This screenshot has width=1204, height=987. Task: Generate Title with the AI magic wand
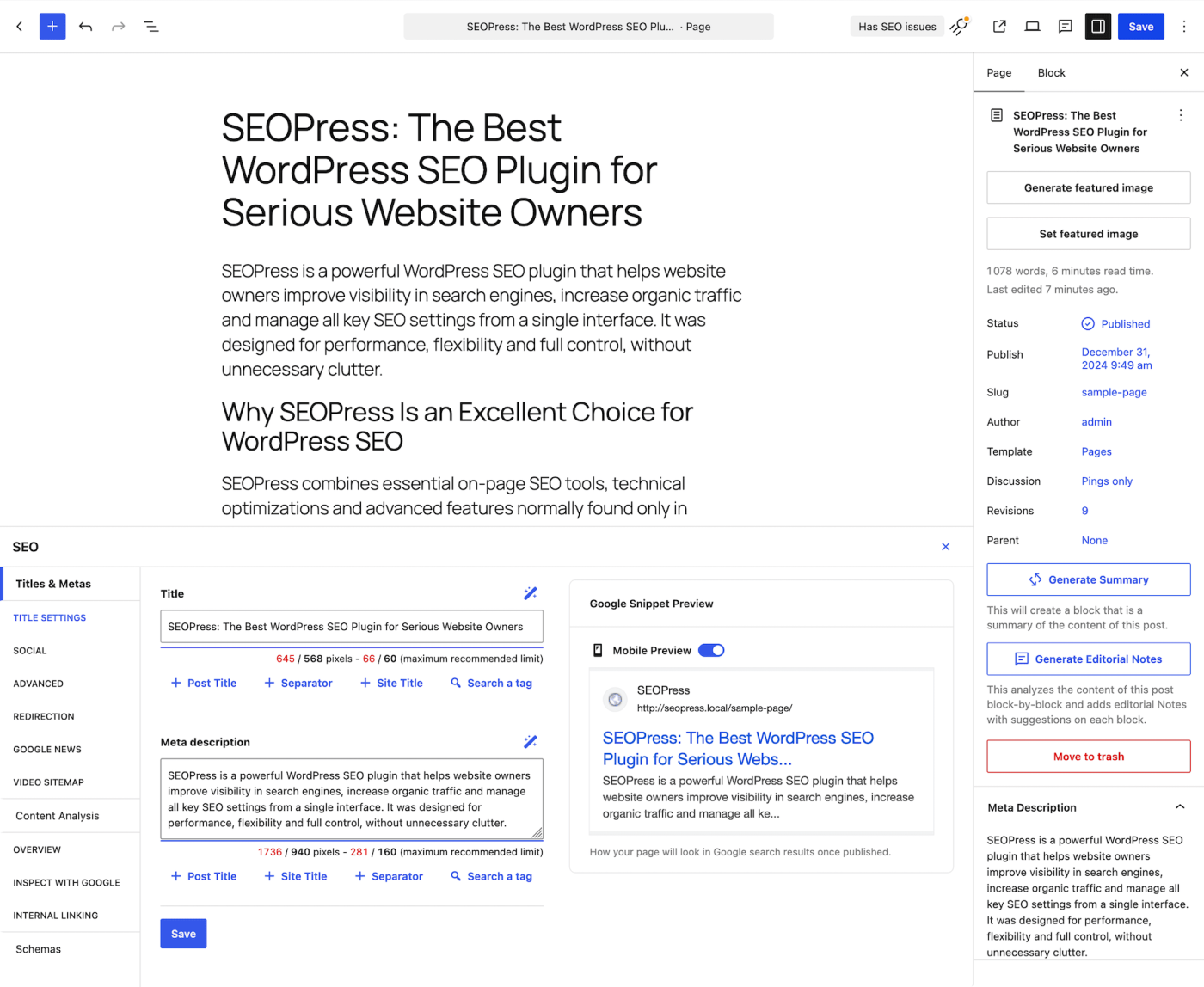(x=531, y=593)
